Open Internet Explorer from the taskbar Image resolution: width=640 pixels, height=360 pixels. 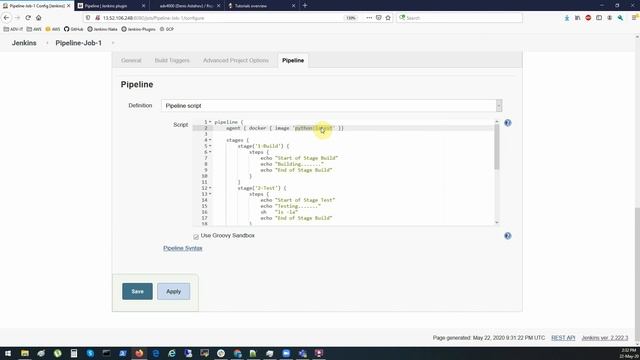point(172,353)
